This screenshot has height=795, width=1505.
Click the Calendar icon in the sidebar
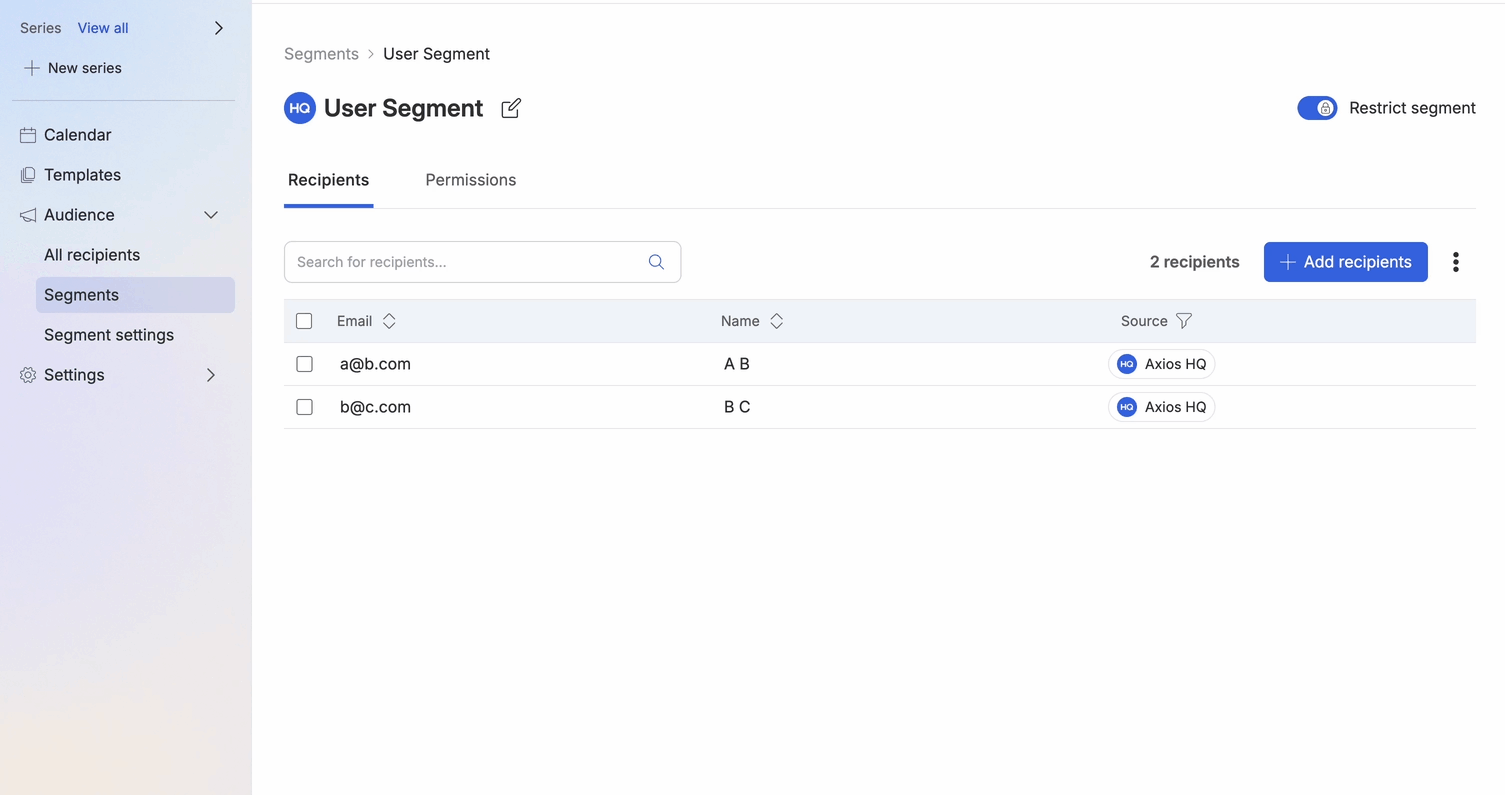pos(28,135)
